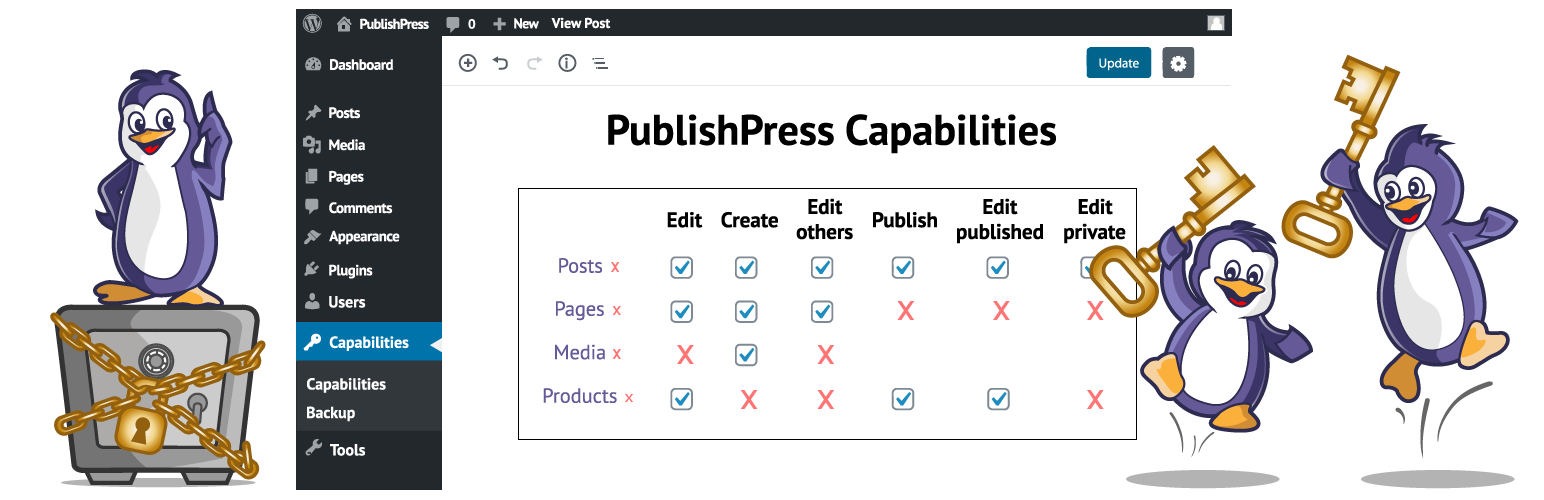Click the Publish column header
Image resolution: width=1544 pixels, height=500 pixels.
pyautogui.click(x=905, y=220)
